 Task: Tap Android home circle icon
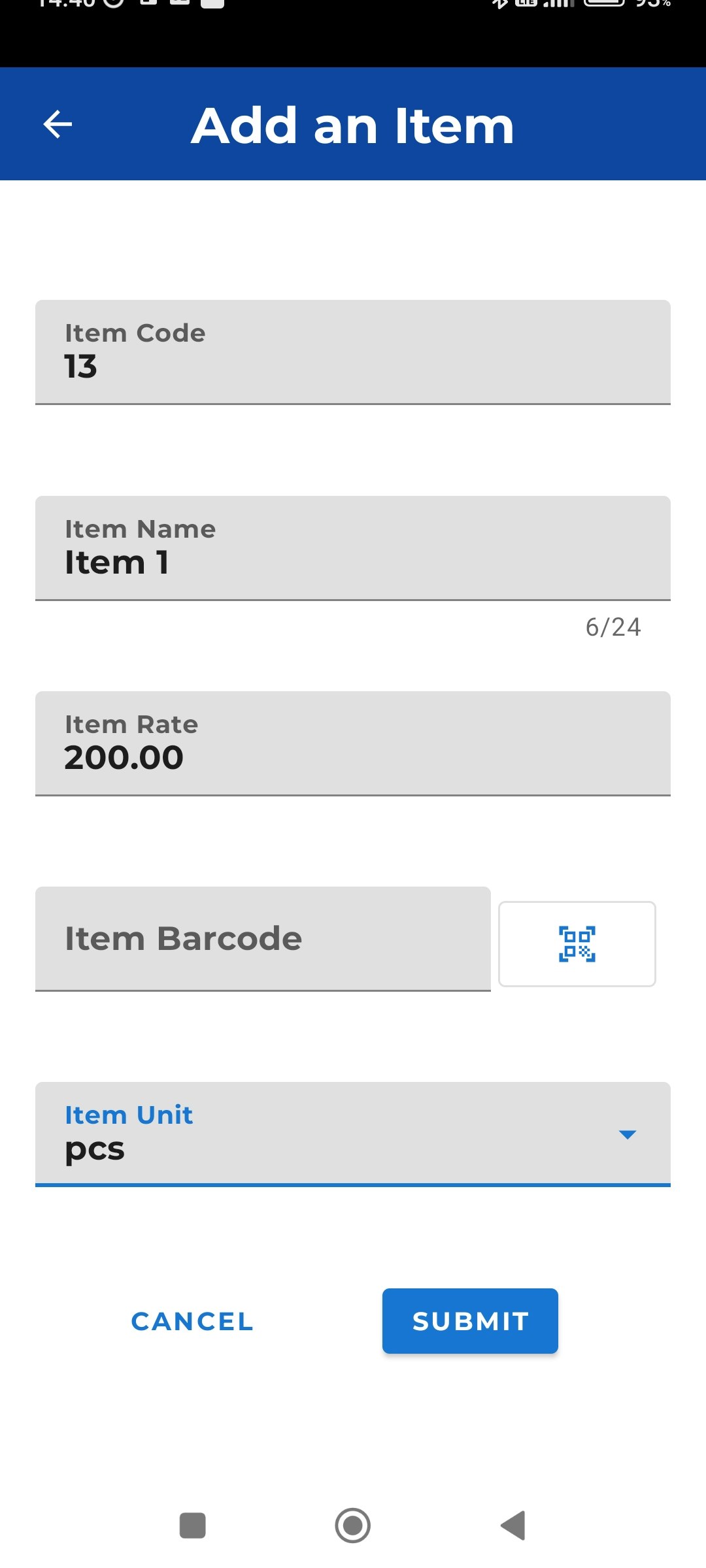[x=353, y=1526]
